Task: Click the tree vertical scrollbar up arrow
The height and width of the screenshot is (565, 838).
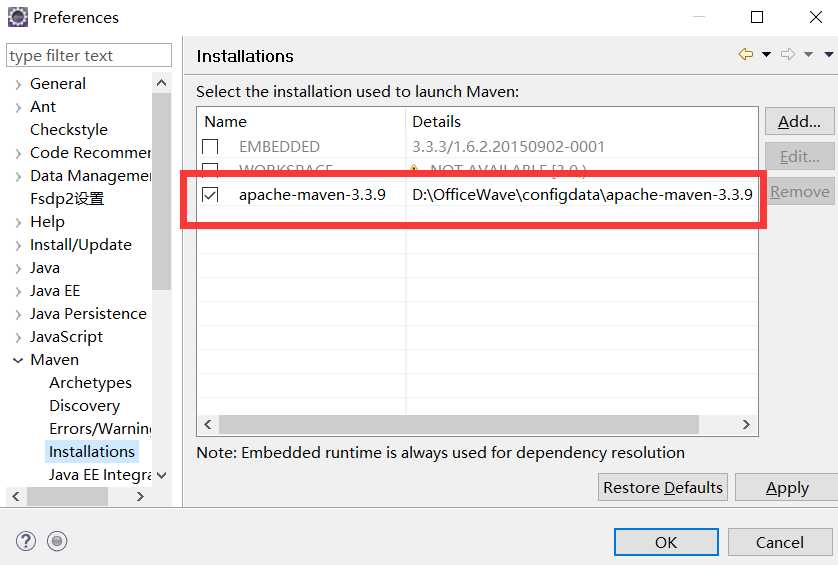Action: click(161, 83)
